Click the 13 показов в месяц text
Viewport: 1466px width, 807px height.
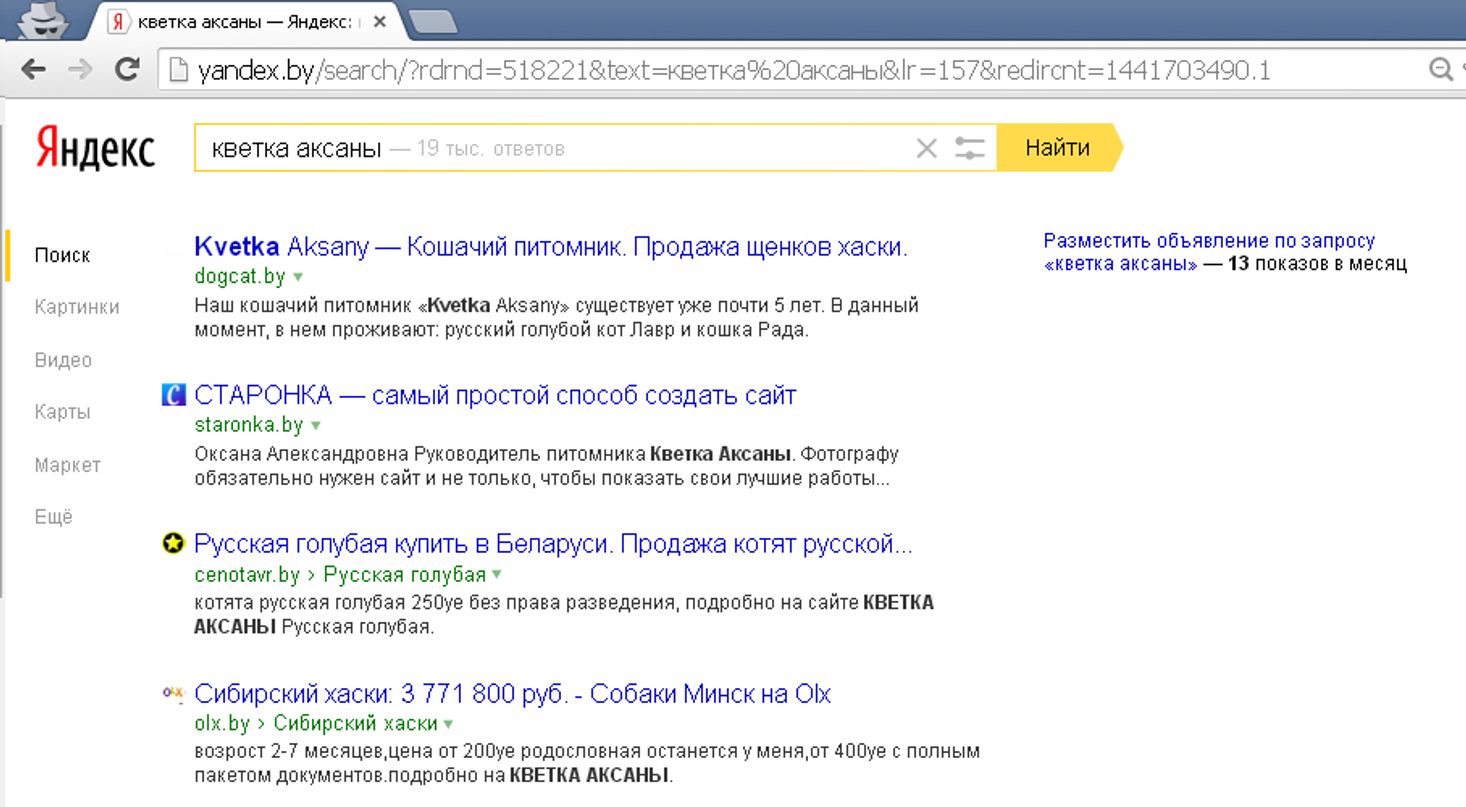click(1317, 264)
